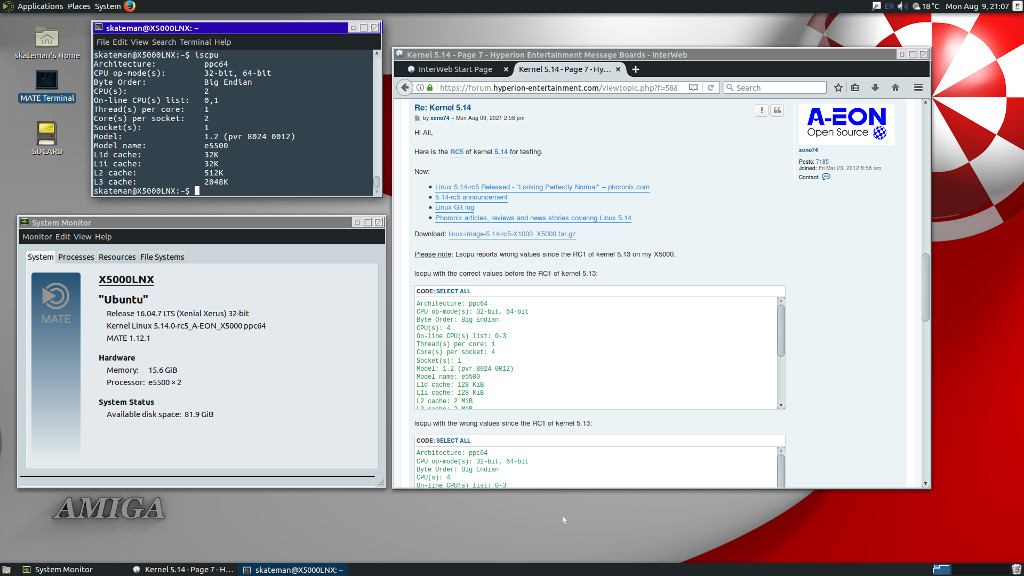Close the InterWeb Start Page tab
This screenshot has width=1024, height=576.
click(x=505, y=69)
